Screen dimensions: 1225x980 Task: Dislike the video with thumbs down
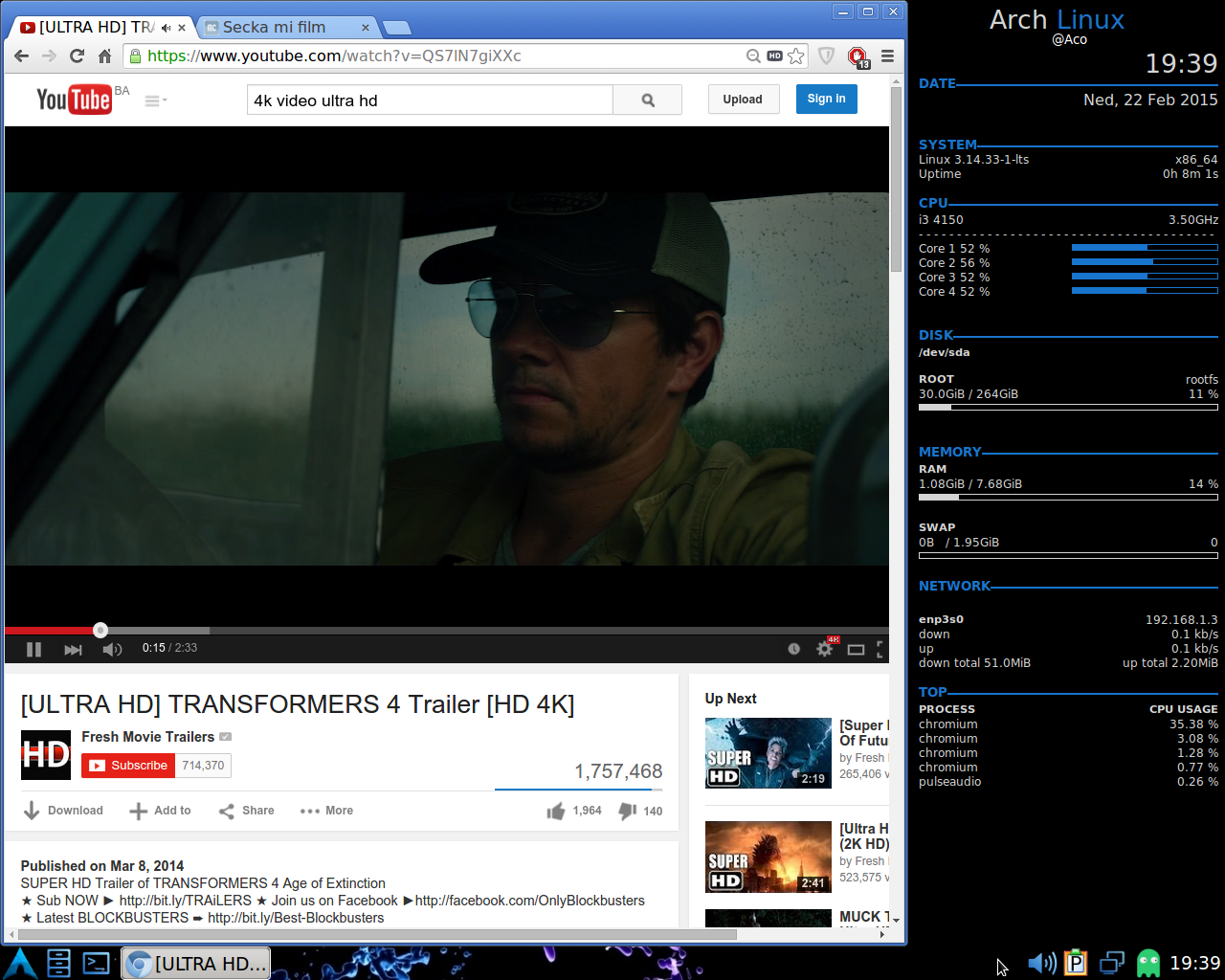[x=640, y=811]
